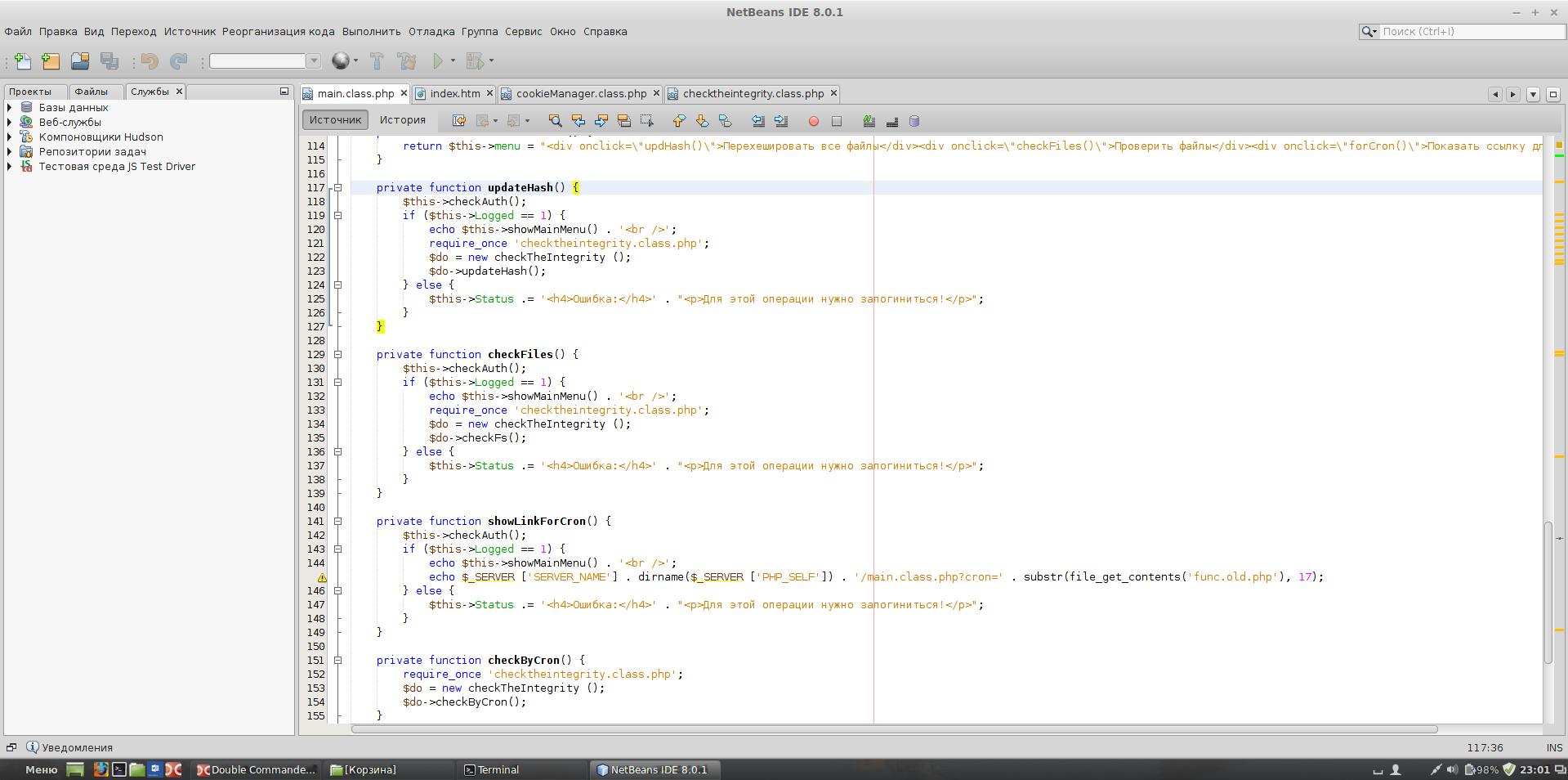The image size is (1568, 780).
Task: Click Find Selection magnifier icon in editor toolbar
Action: click(555, 121)
